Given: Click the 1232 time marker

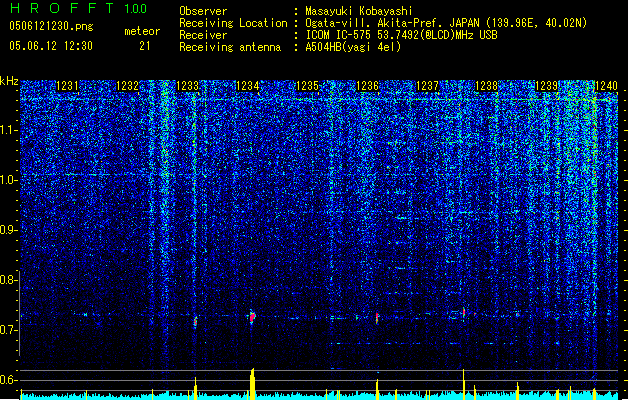Looking at the screenshot, I should 127,86.
